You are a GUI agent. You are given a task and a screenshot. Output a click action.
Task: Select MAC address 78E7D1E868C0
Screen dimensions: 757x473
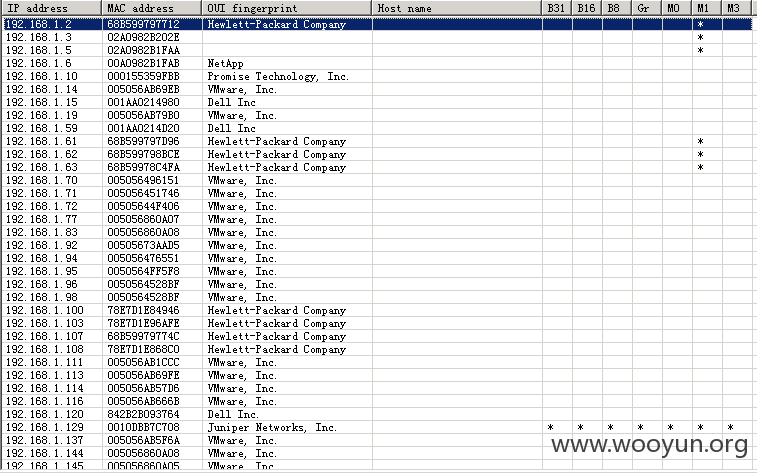point(143,350)
